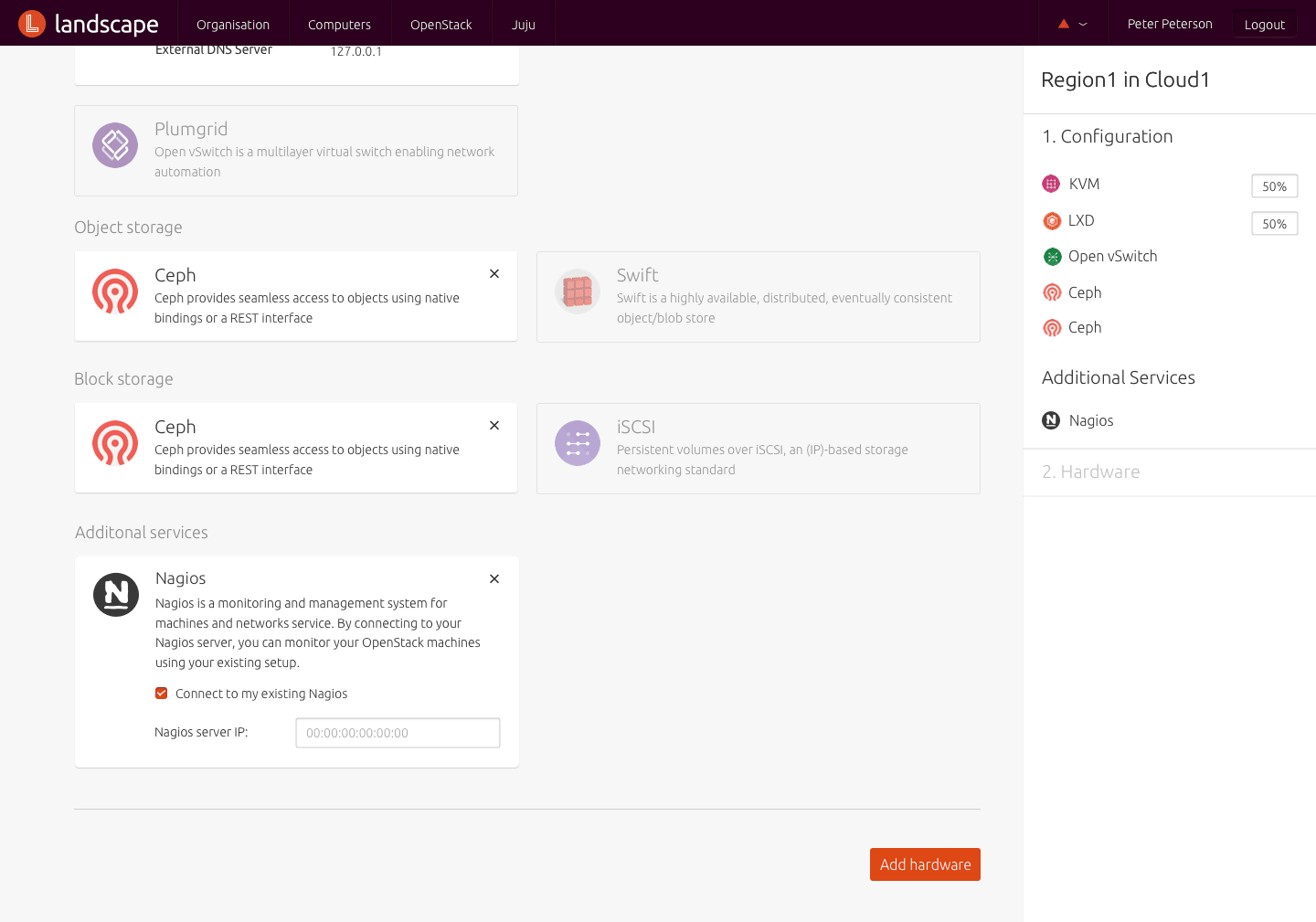Edit the LXD 50% field
The width and height of the screenshot is (1316, 922).
(x=1275, y=224)
